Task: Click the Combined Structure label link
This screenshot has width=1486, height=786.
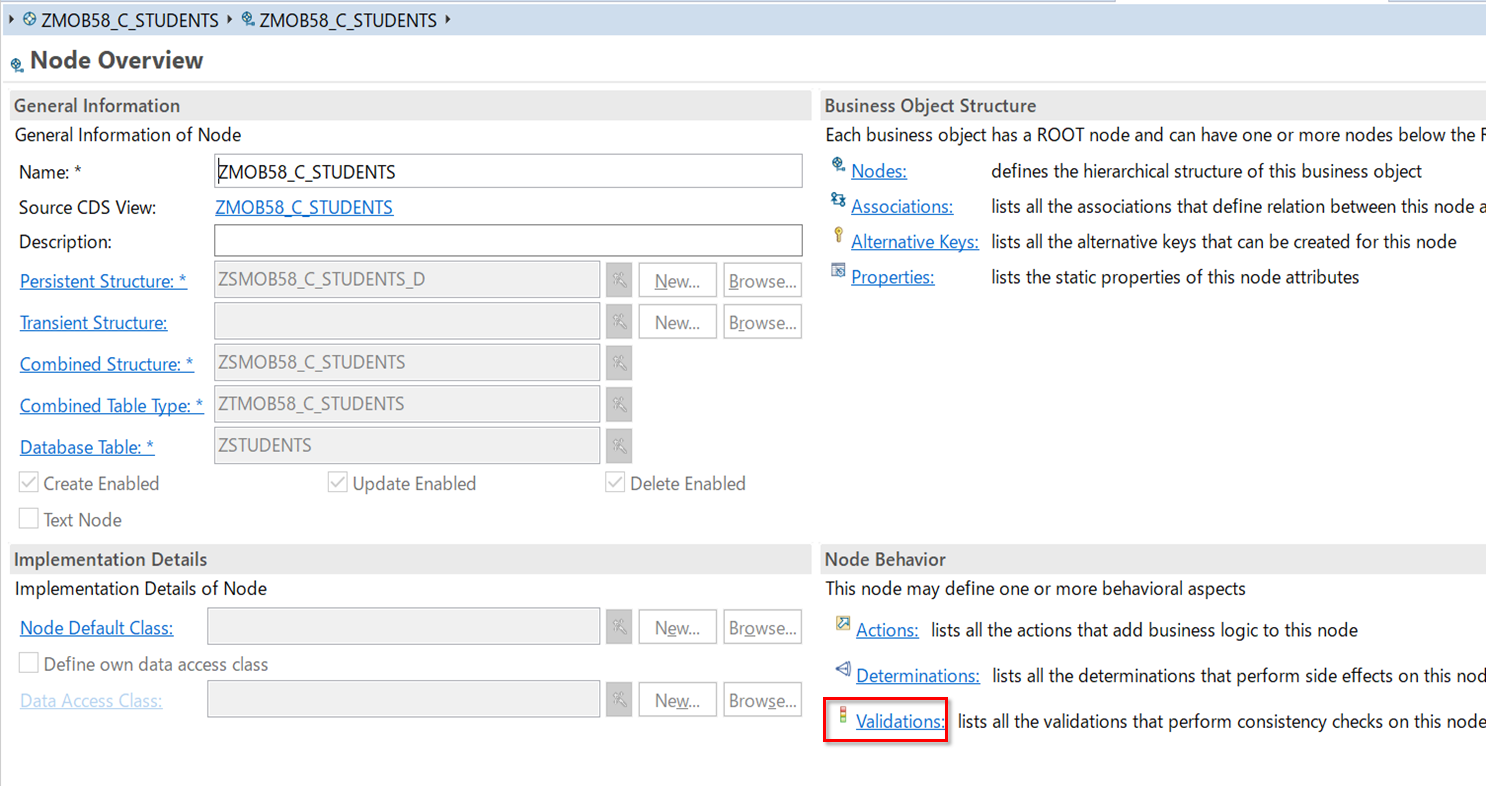Action: coord(107,364)
